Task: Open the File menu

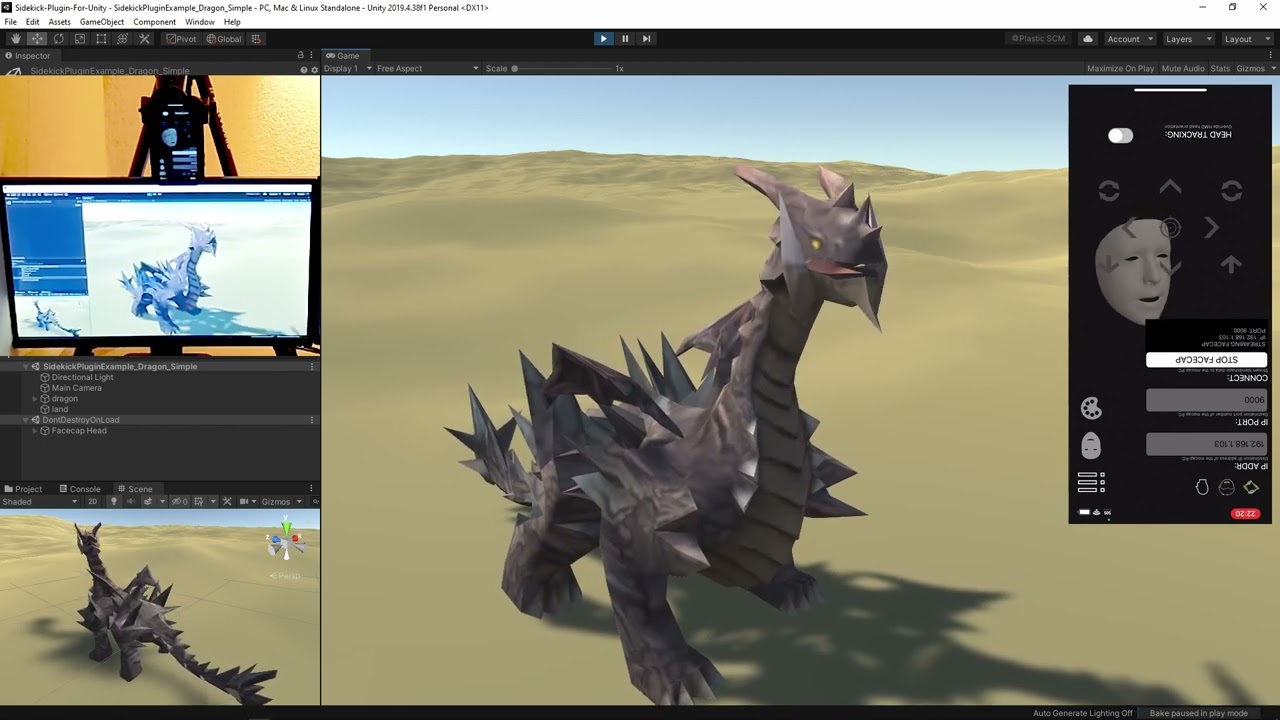Action: pos(10,22)
